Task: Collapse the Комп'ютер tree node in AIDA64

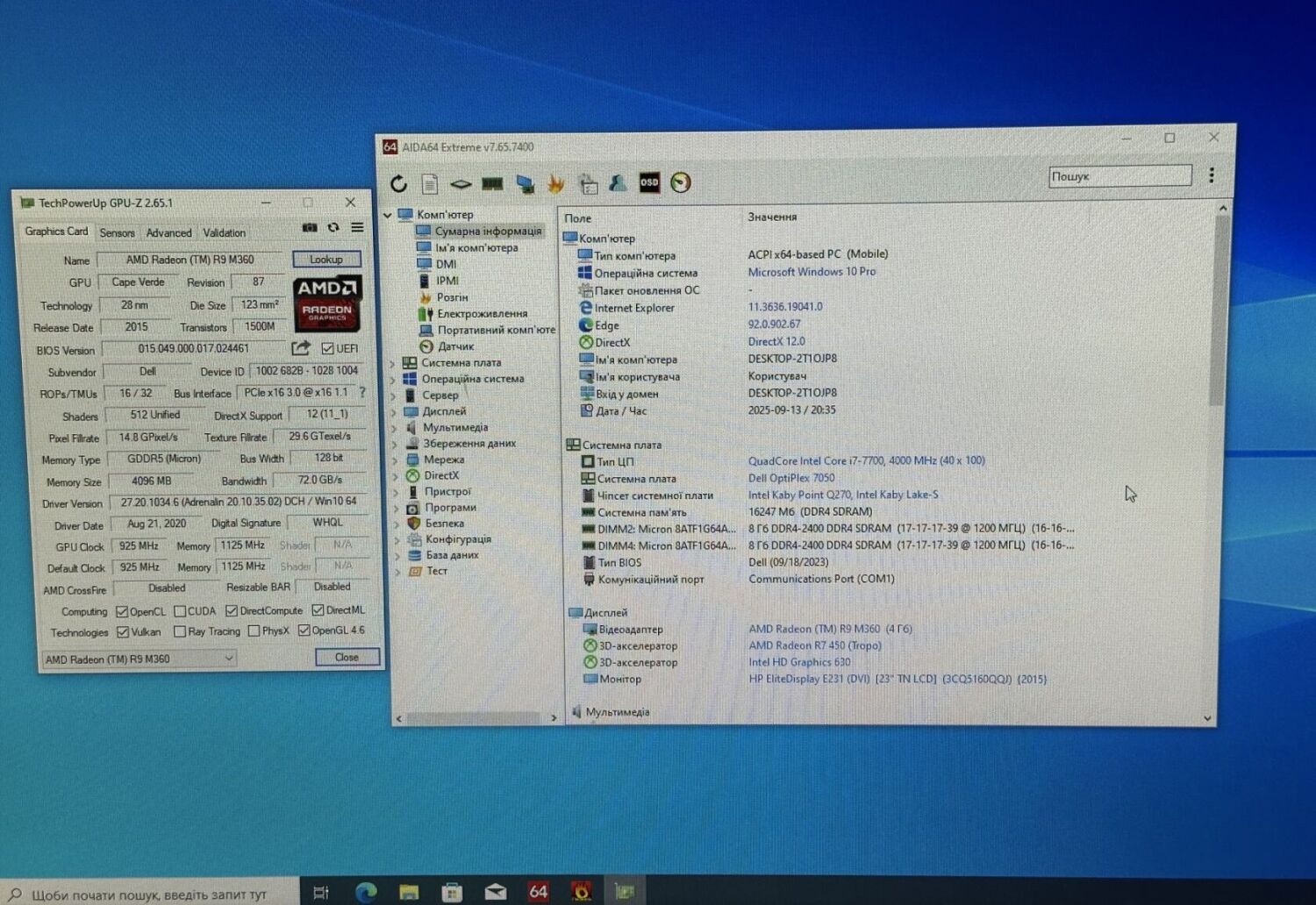Action: (387, 214)
